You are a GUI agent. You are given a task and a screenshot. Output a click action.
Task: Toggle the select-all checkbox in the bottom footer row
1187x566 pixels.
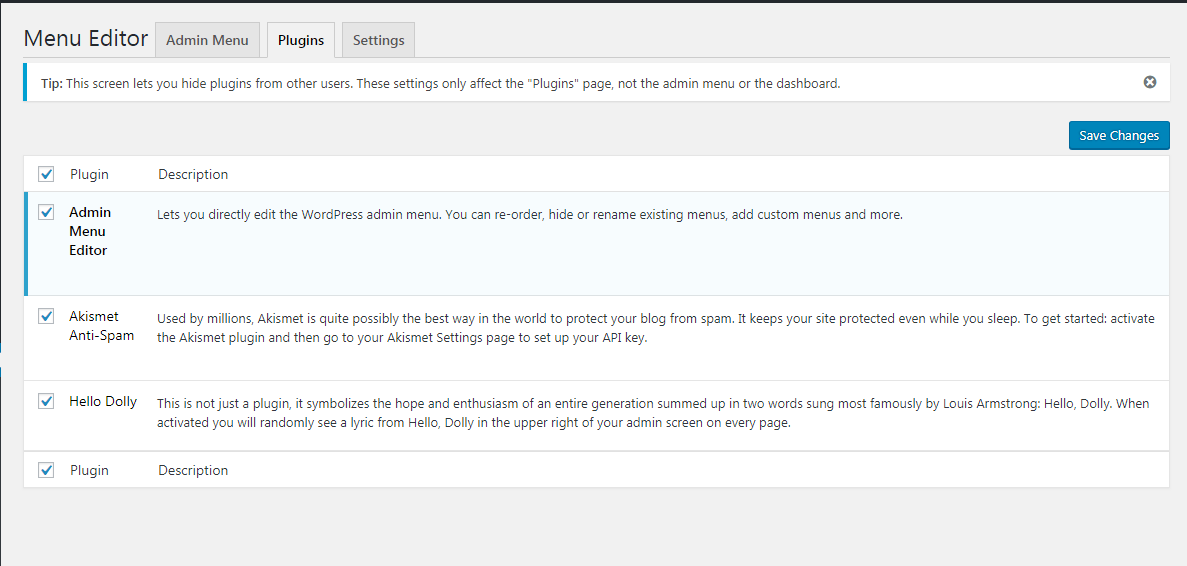tap(46, 470)
